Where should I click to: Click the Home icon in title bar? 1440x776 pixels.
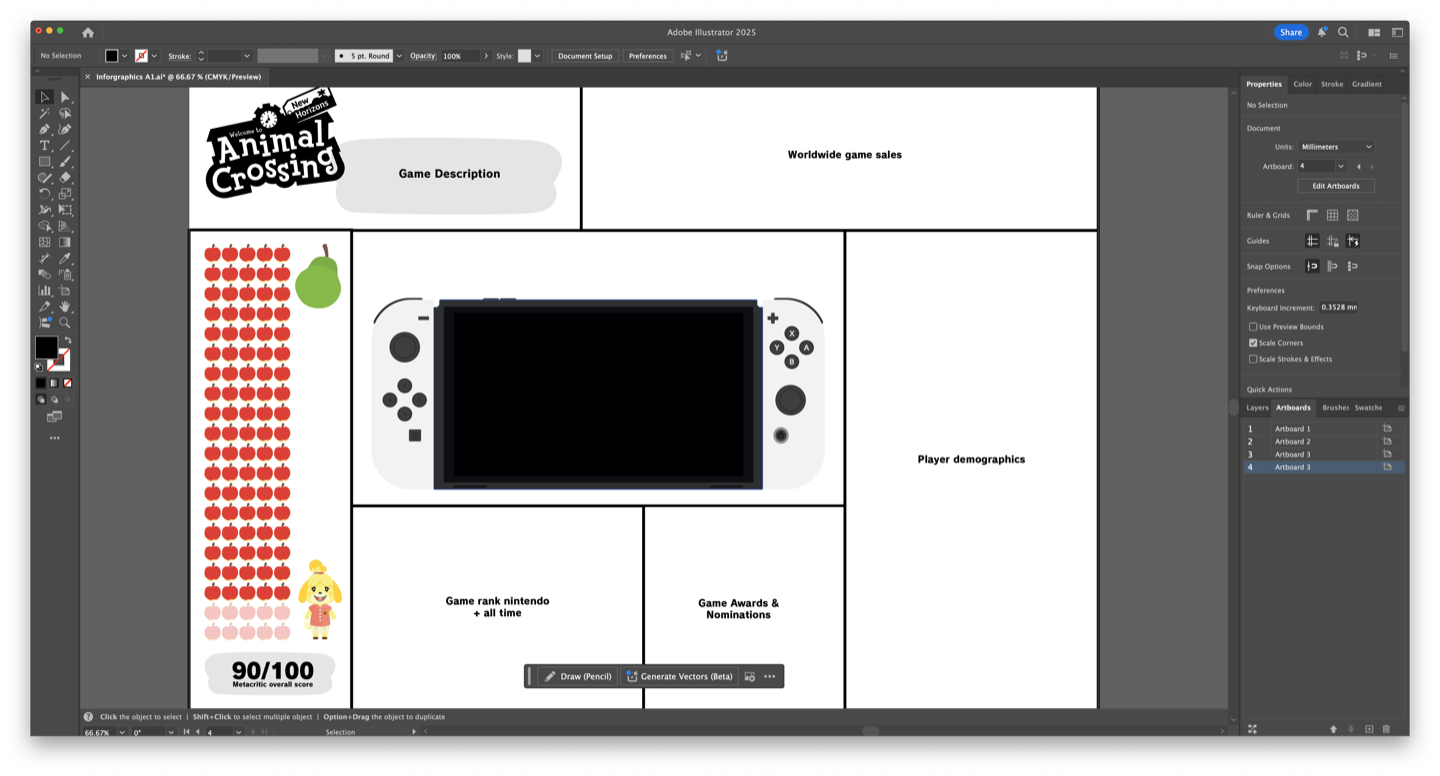coord(88,32)
